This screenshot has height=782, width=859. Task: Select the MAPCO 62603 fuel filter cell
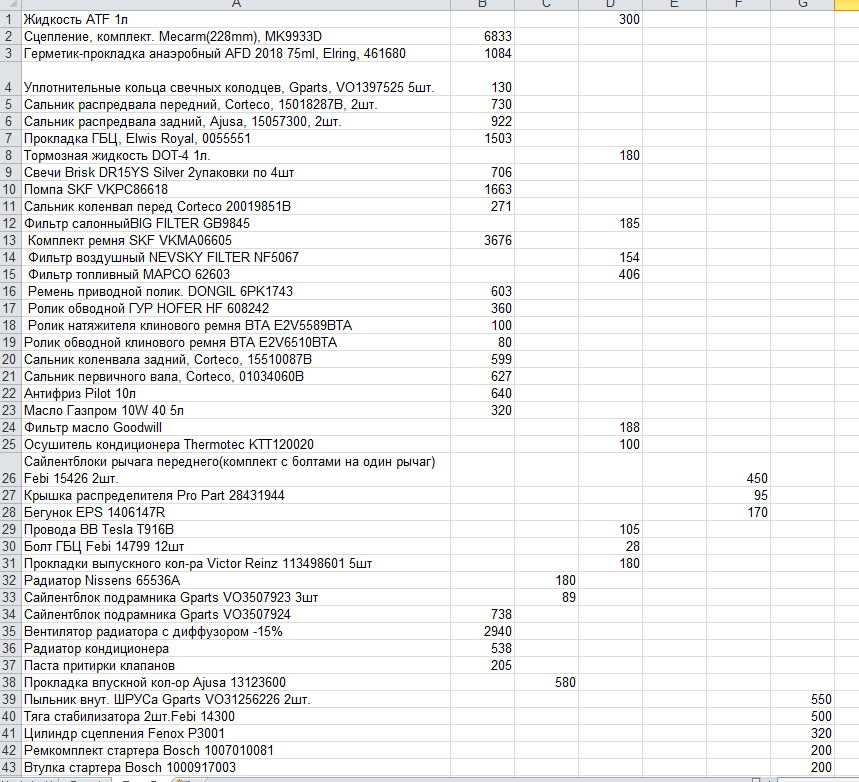(236, 274)
